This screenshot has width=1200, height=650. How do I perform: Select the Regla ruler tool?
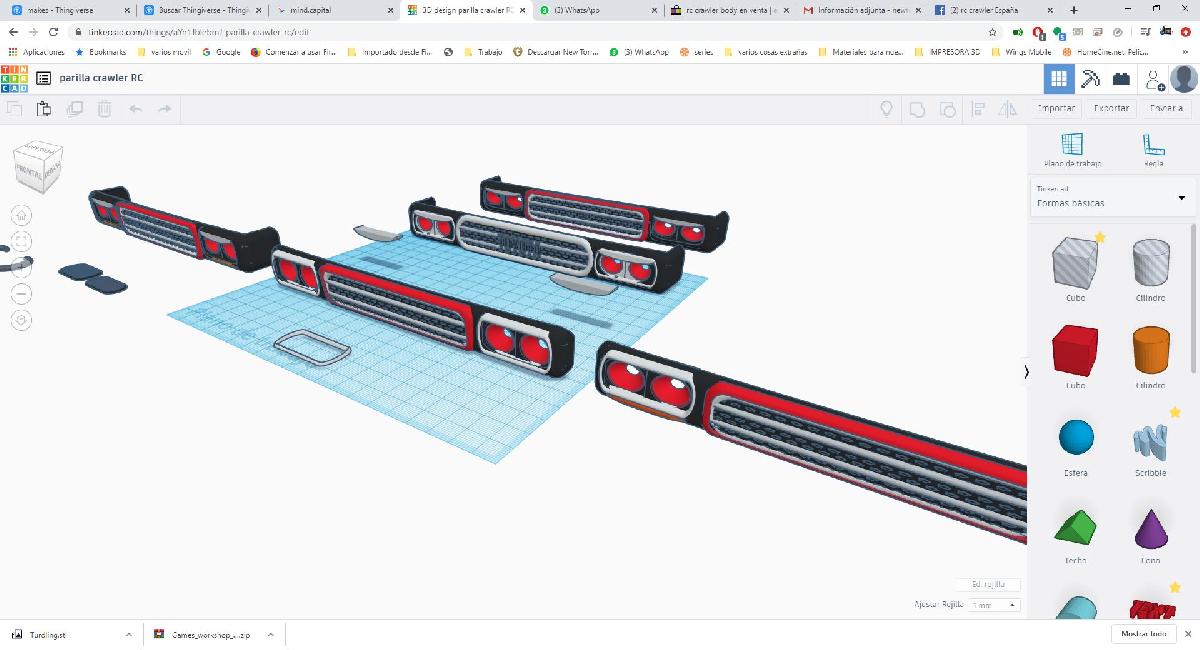coord(1153,150)
